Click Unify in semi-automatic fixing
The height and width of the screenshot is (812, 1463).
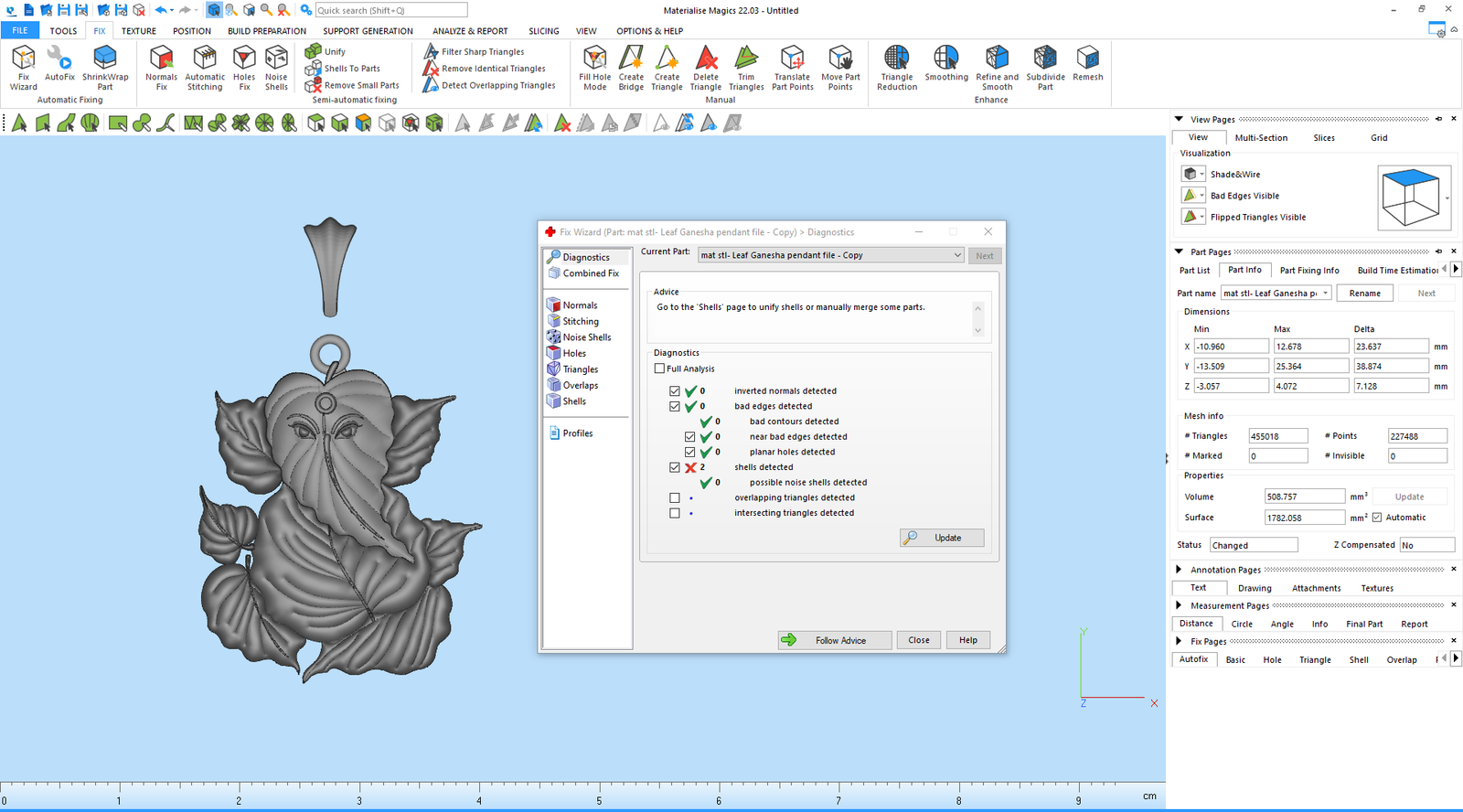tap(326, 51)
